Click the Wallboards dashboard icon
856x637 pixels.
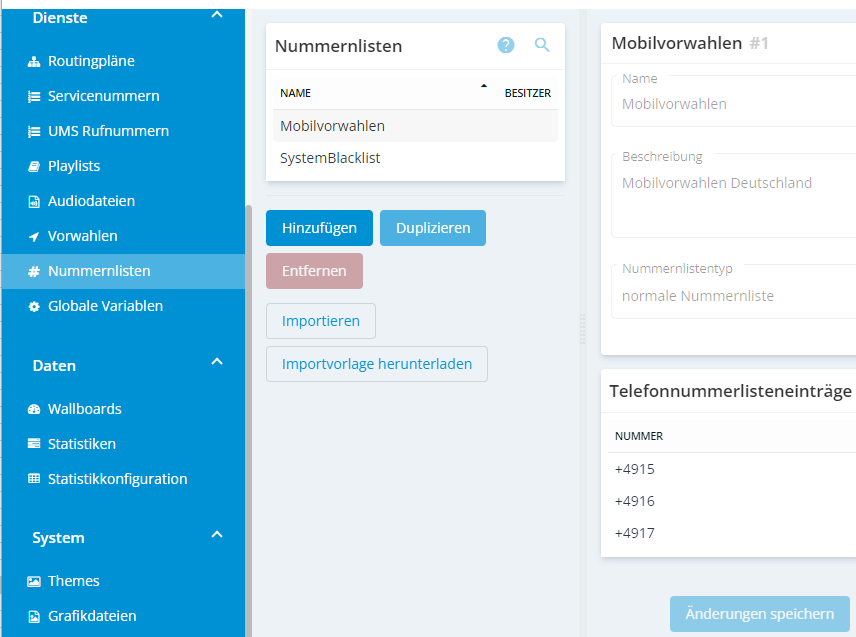[34, 409]
